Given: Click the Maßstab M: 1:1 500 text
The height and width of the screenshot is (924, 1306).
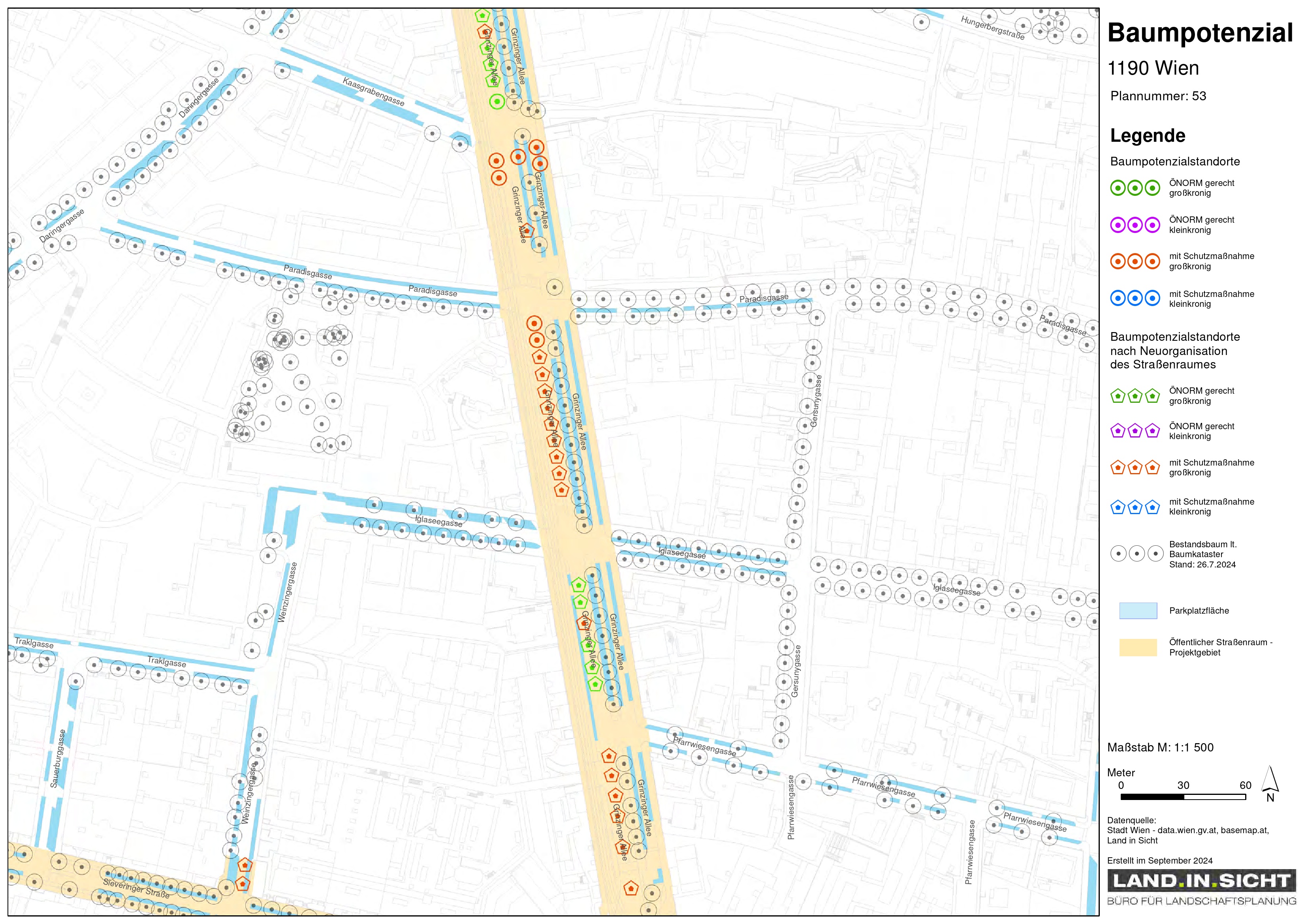Looking at the screenshot, I should [x=1160, y=747].
